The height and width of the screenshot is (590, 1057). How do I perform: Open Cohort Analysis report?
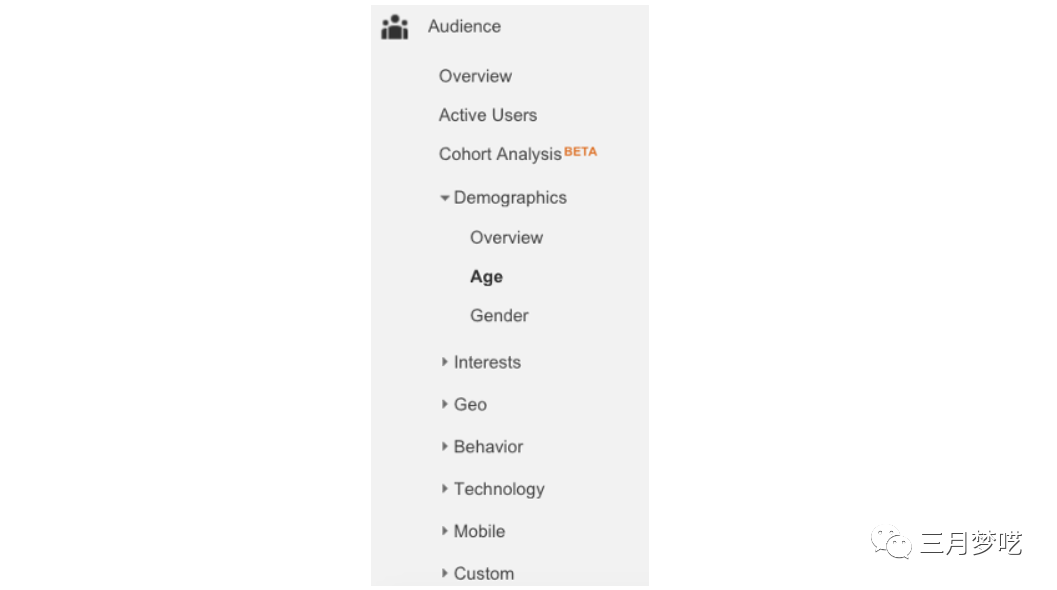[x=500, y=154]
